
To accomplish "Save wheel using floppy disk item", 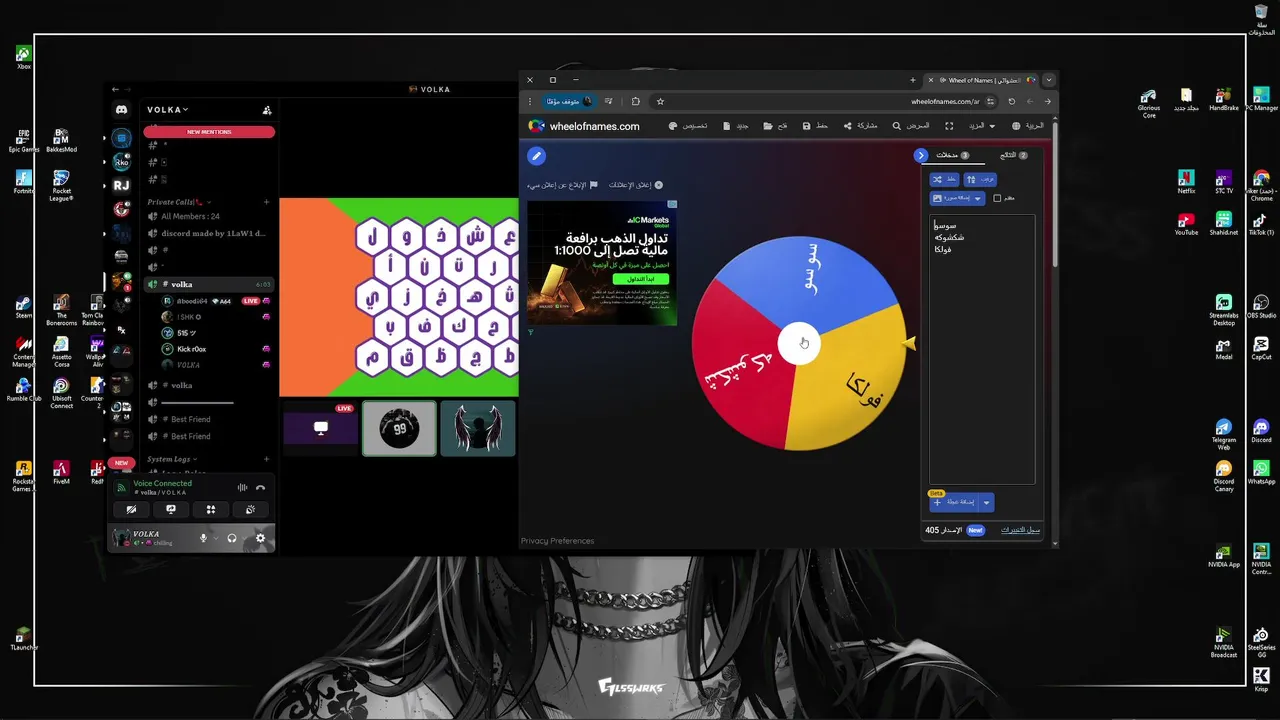I will (815, 126).
